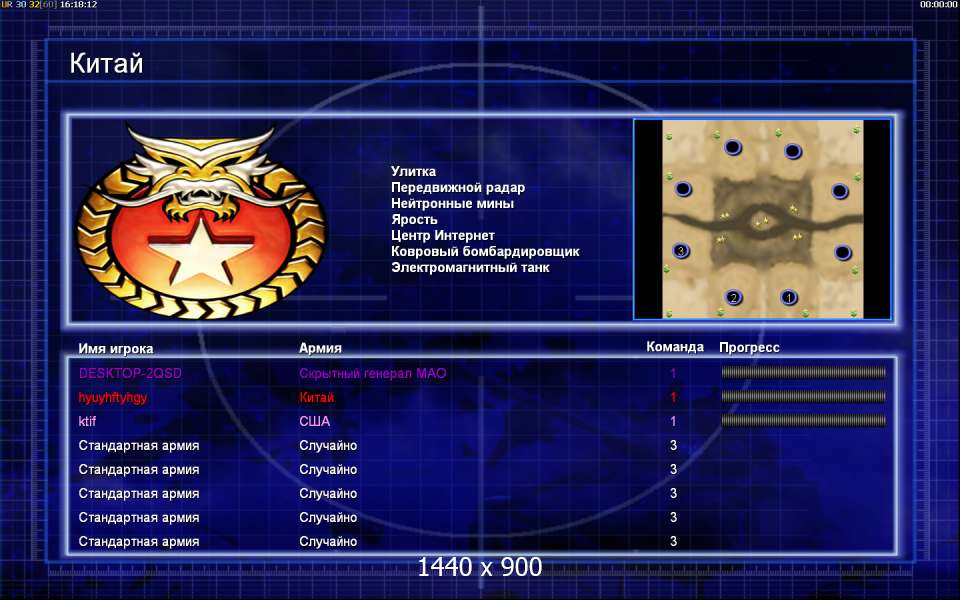Click the "Команда" column header
The image size is (960, 600).
tap(675, 347)
